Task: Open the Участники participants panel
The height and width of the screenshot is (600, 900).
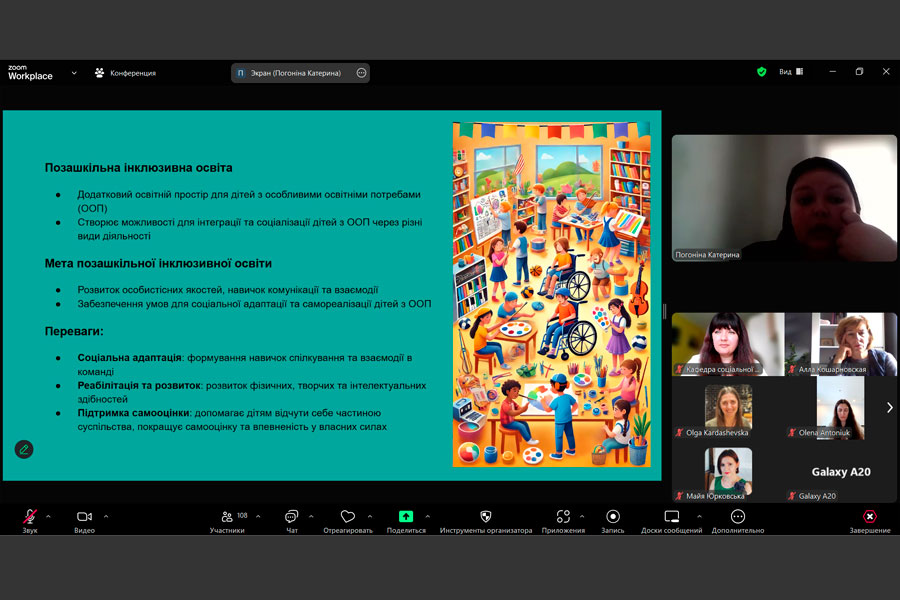Action: point(228,517)
